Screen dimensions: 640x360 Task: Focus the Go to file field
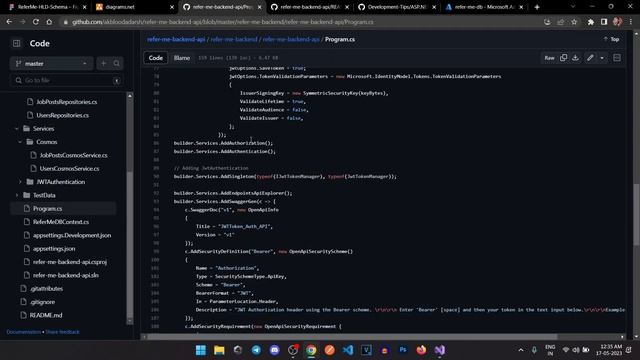coord(67,80)
